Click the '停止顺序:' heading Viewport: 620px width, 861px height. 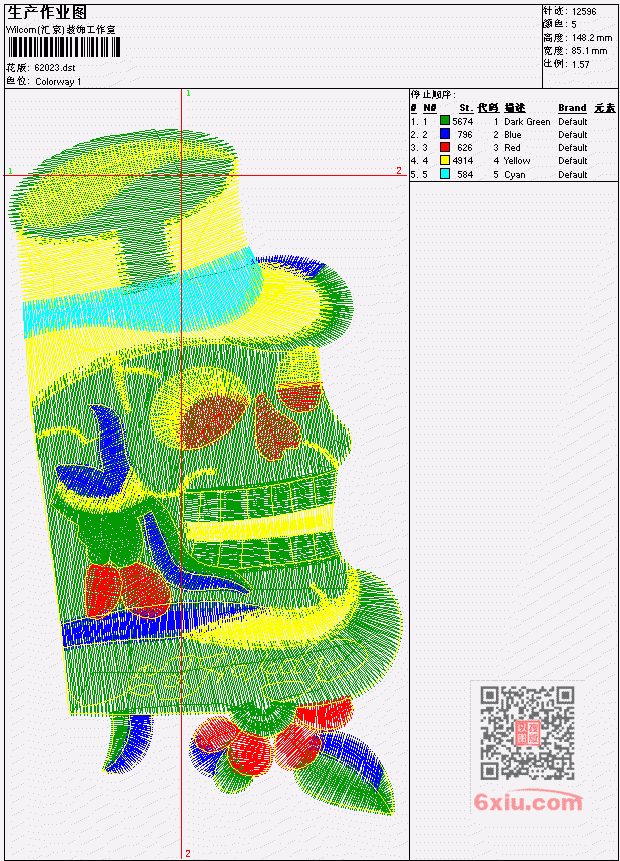click(x=434, y=94)
